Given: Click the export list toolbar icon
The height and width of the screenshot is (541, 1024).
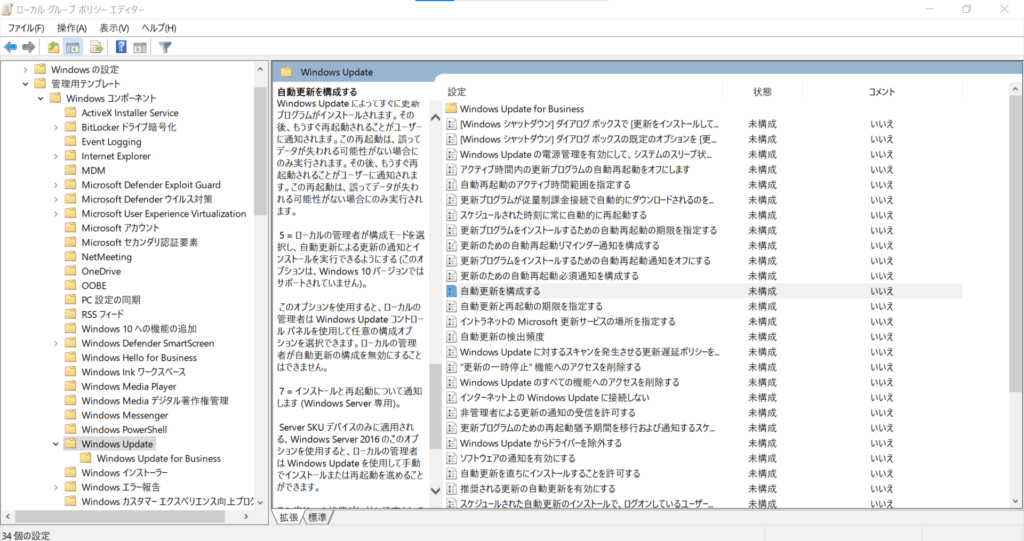Looking at the screenshot, I should click(97, 47).
